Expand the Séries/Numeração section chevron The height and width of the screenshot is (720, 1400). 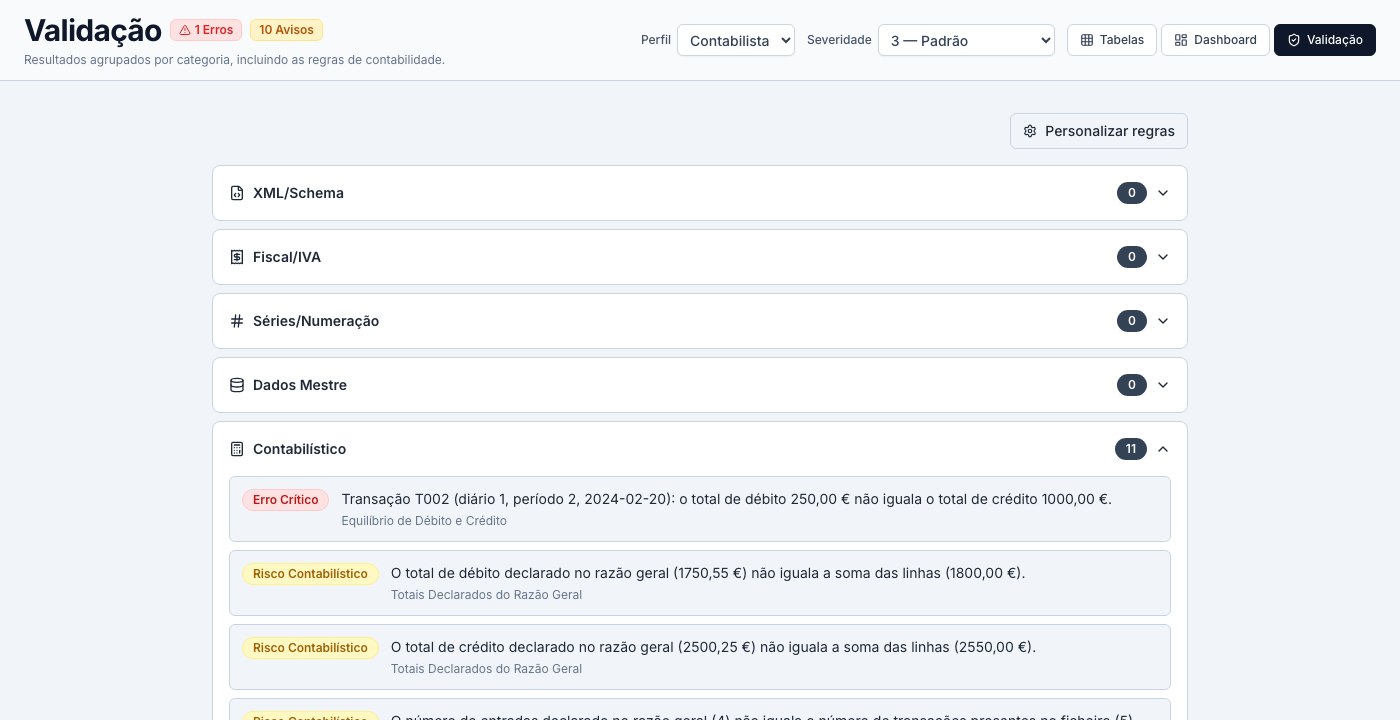point(1163,321)
